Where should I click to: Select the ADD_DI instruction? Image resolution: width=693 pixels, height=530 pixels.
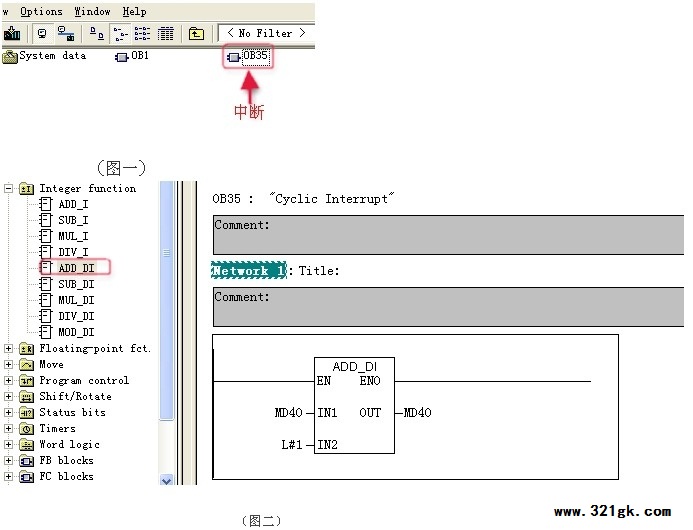click(x=68, y=268)
